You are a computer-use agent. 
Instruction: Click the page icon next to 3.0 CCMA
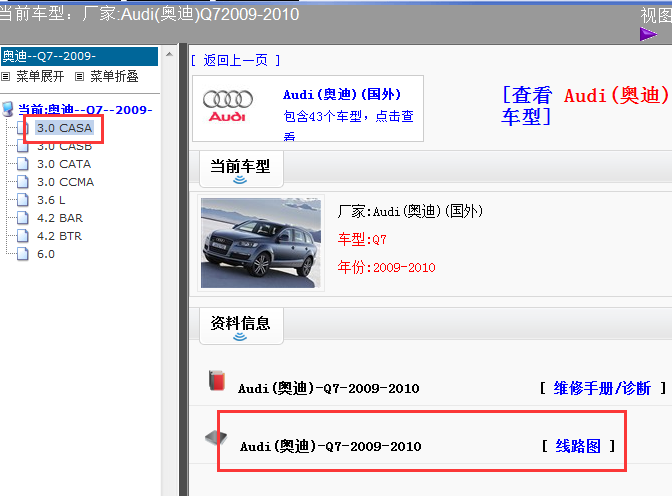click(x=23, y=182)
